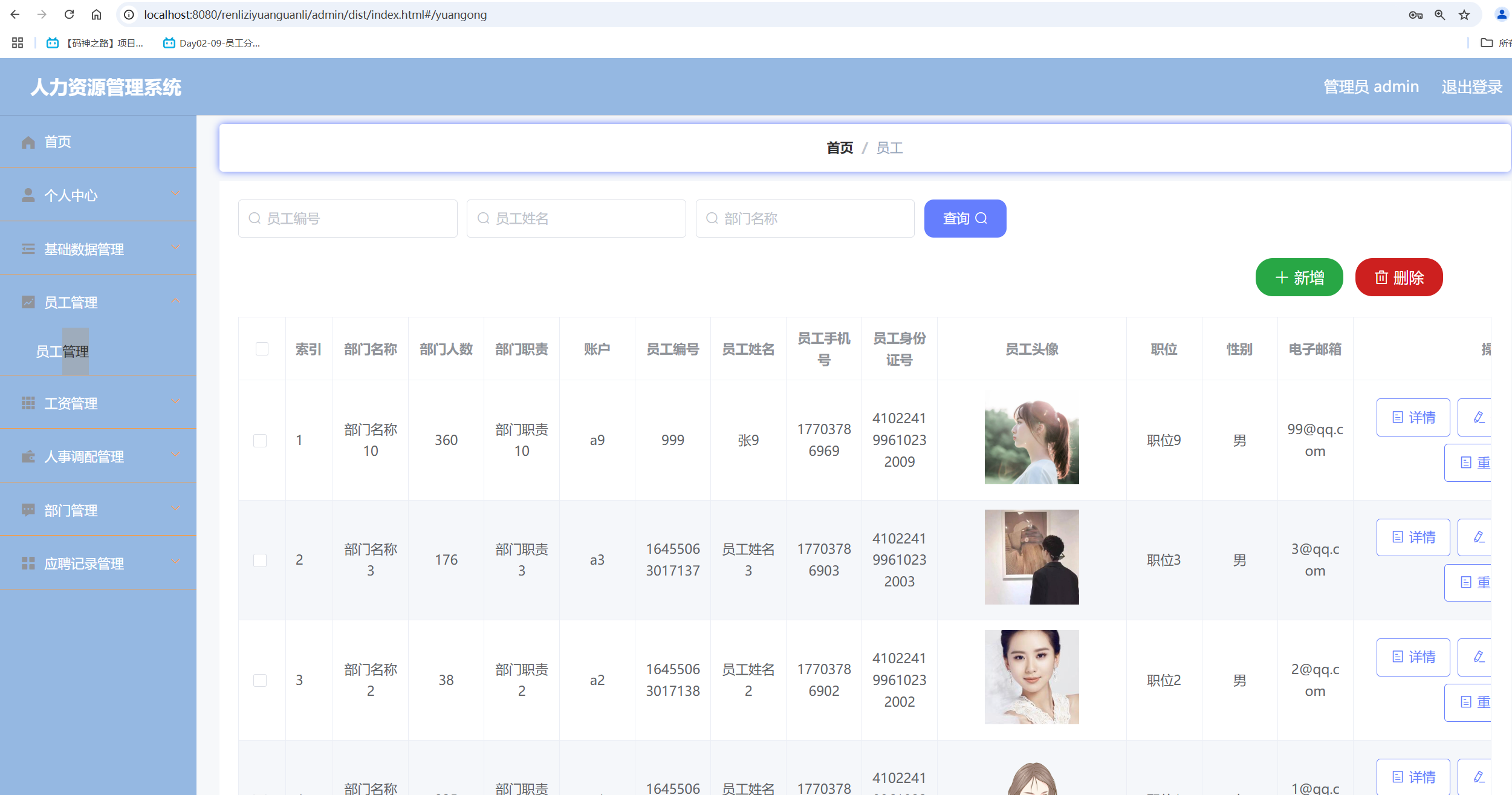The width and height of the screenshot is (1512, 795).
Task: Expand 部门管理 menu
Action: (x=98, y=510)
